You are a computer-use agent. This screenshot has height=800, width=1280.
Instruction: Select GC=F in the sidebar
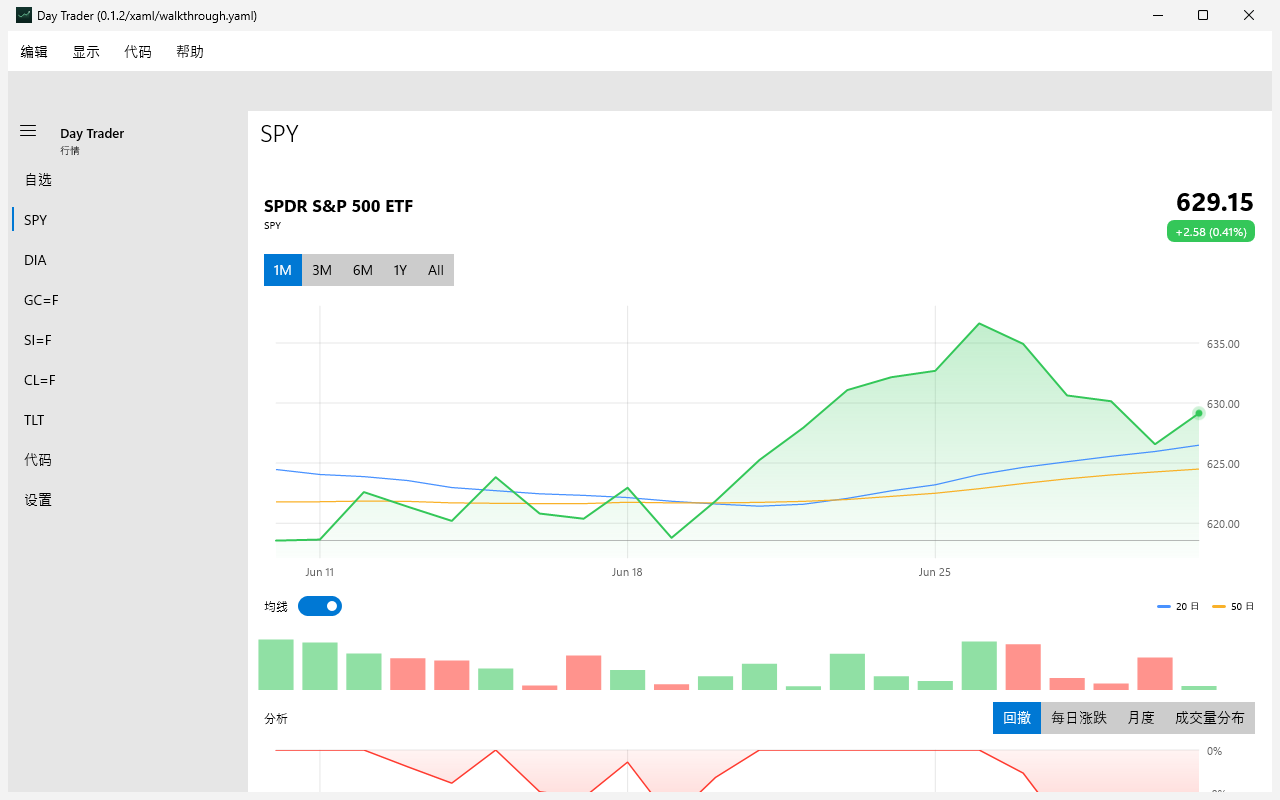pos(128,300)
